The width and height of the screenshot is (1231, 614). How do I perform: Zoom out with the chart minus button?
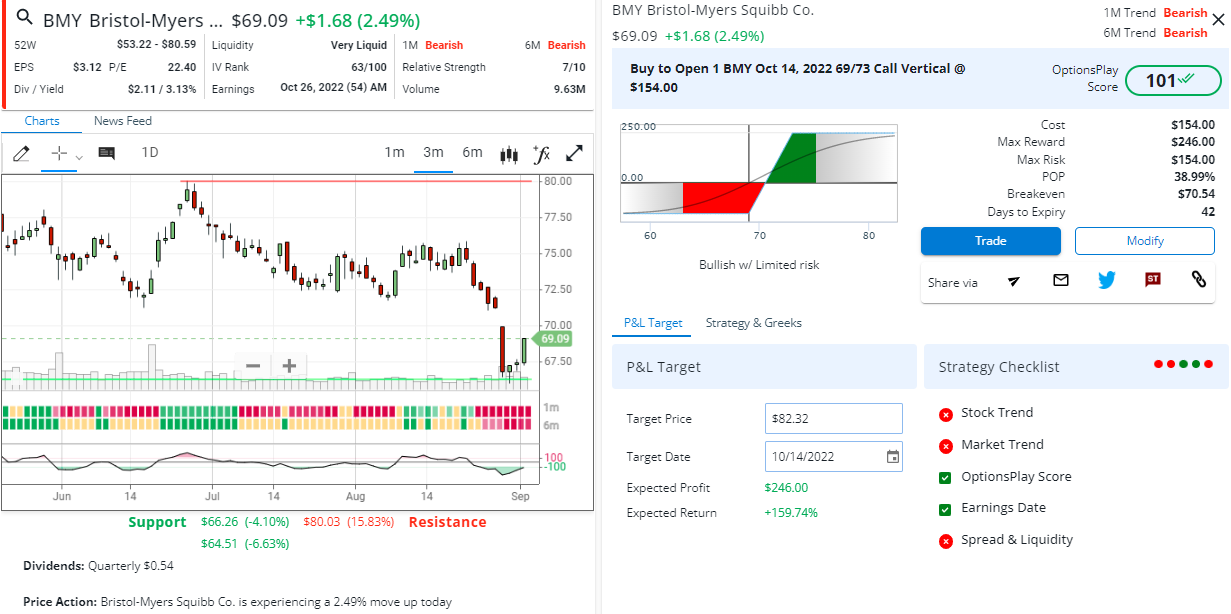coord(253,366)
